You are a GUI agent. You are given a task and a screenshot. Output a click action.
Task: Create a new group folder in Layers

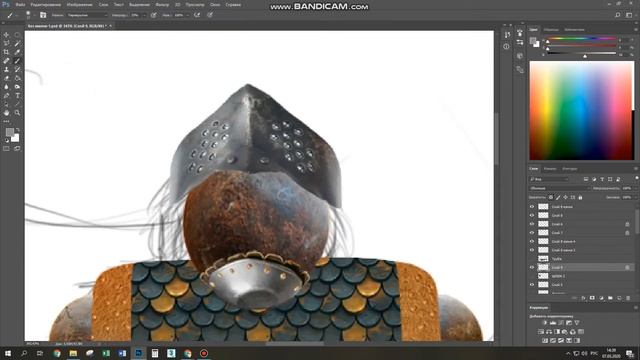610,298
